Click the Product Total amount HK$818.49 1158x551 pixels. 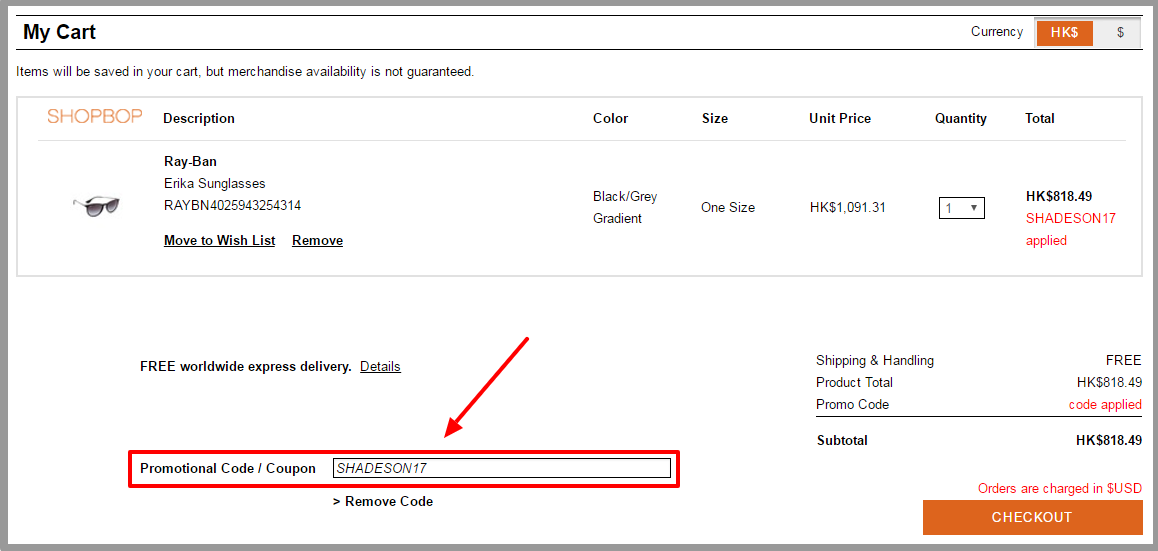tap(1109, 383)
